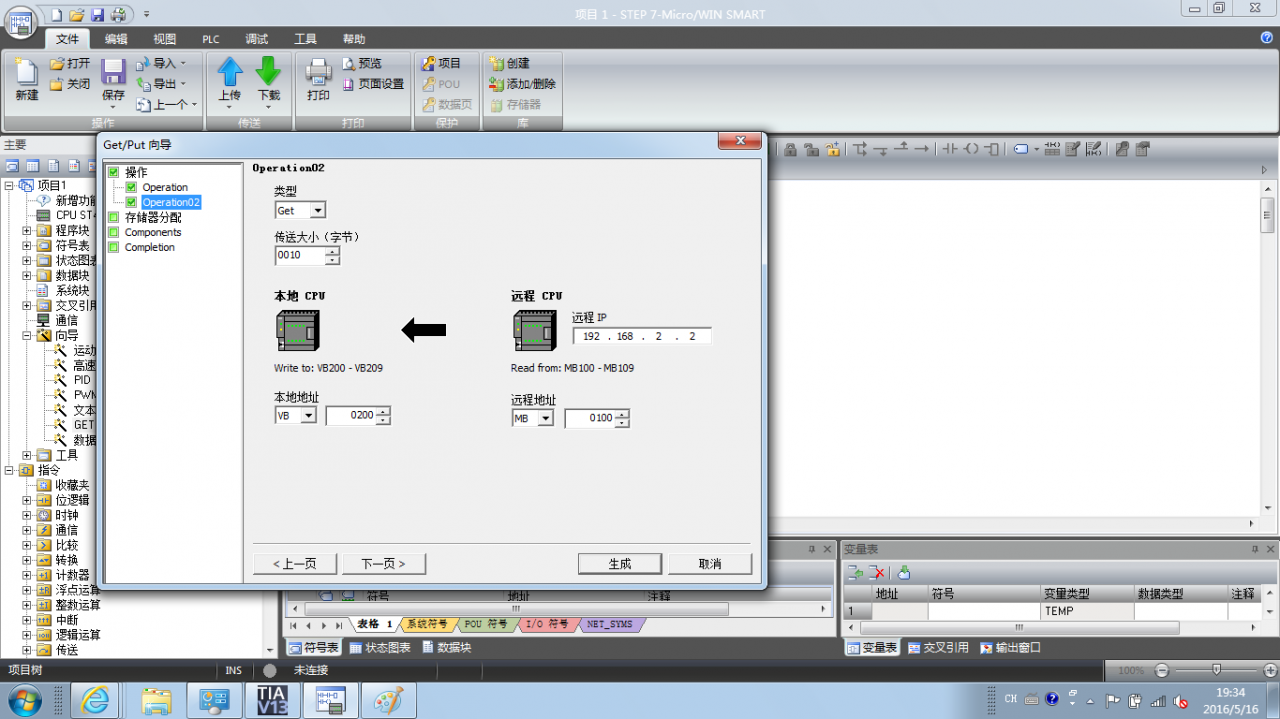Image resolution: width=1280 pixels, height=719 pixels.
Task: Switch to 系统符号 table tab
Action: (x=427, y=624)
